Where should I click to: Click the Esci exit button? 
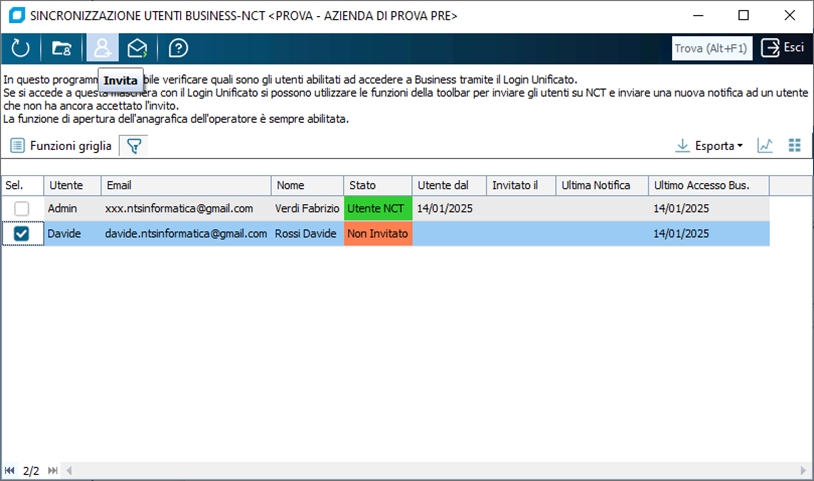782,48
